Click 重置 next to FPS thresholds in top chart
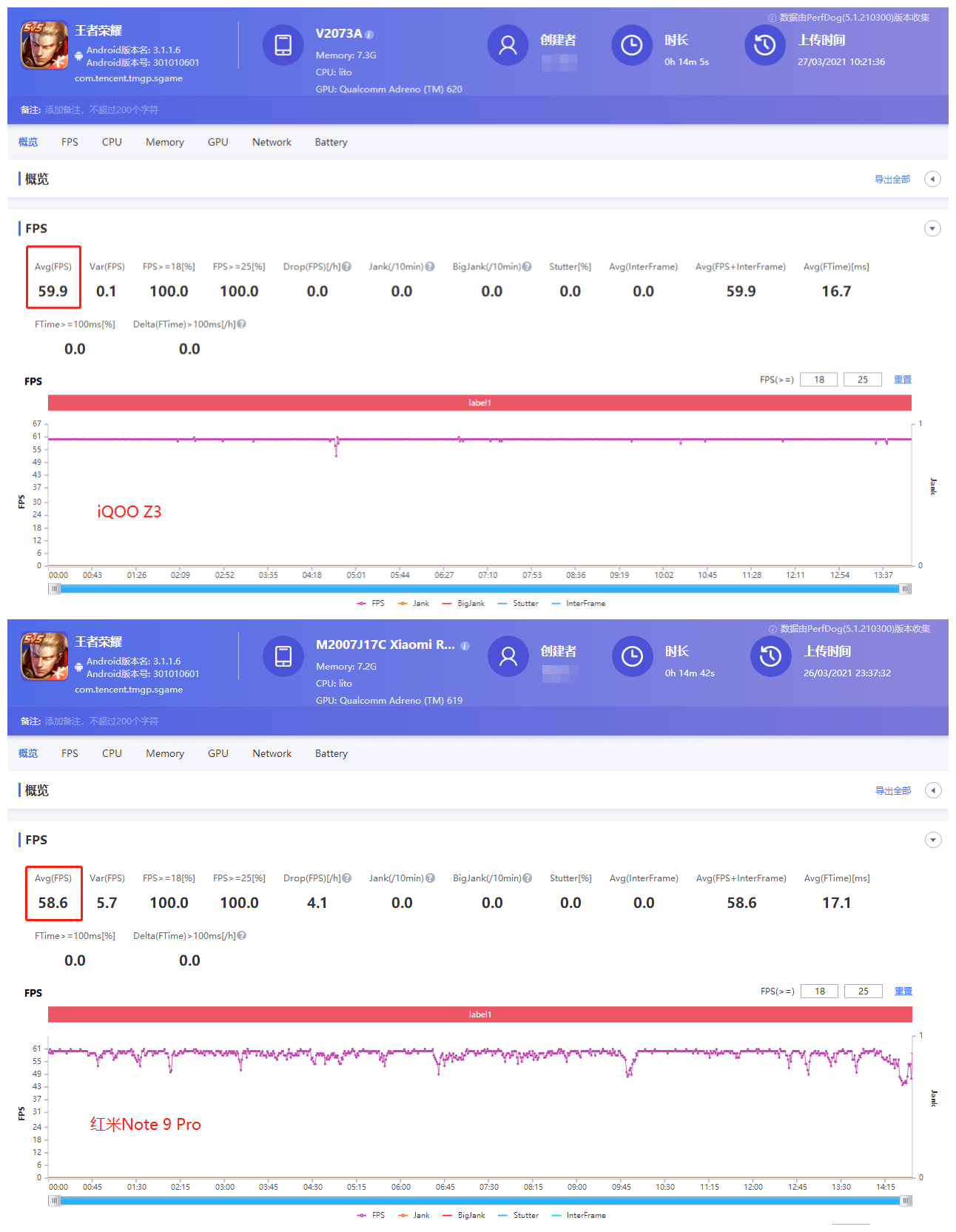The height and width of the screenshot is (1232, 956). click(x=903, y=380)
